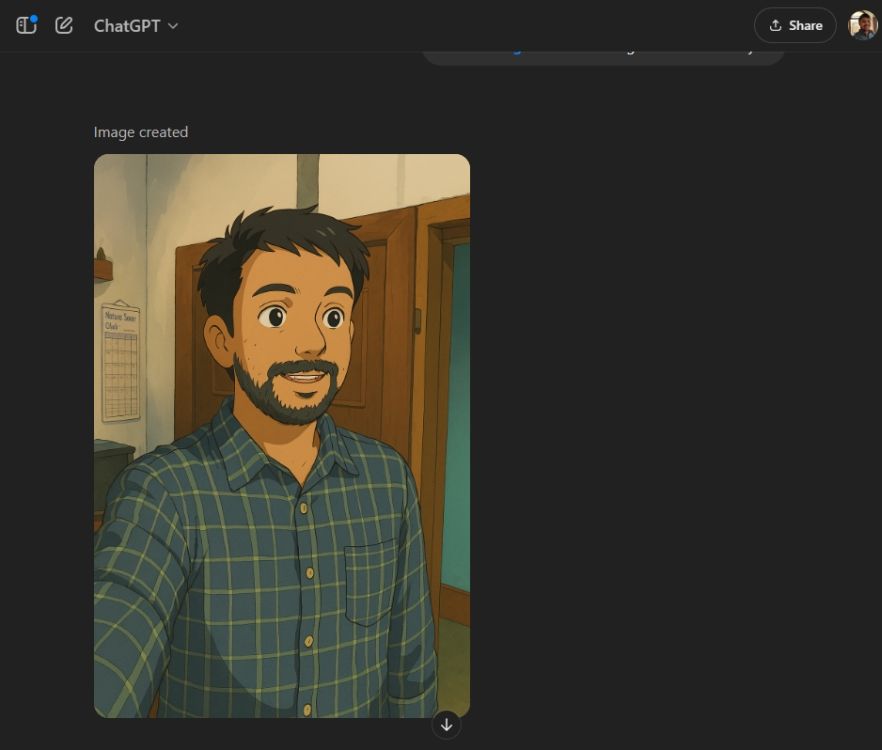Click the downward arrow over the portrait image
Viewport: 882px width, 750px height.
(446, 724)
